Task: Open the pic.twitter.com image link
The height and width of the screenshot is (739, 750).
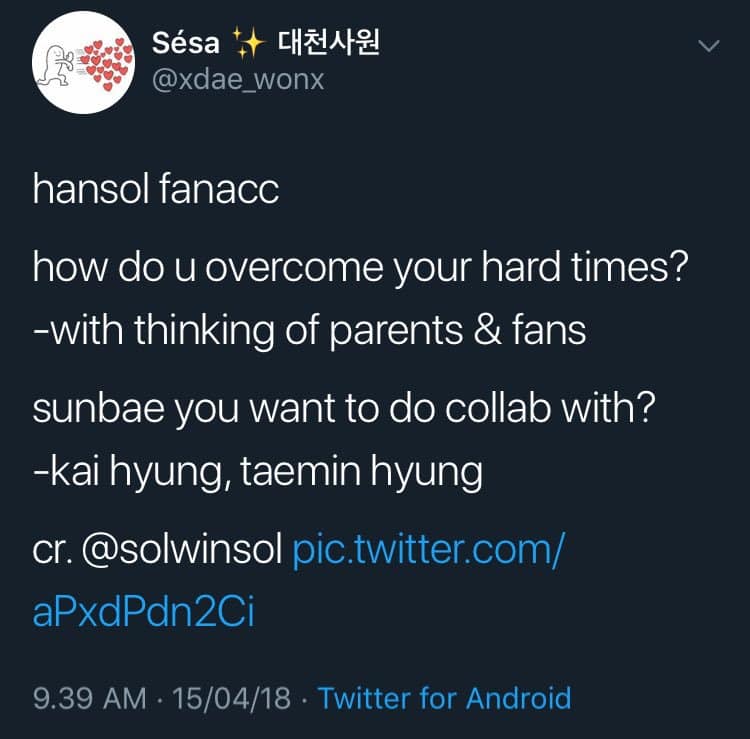Action: coord(426,551)
